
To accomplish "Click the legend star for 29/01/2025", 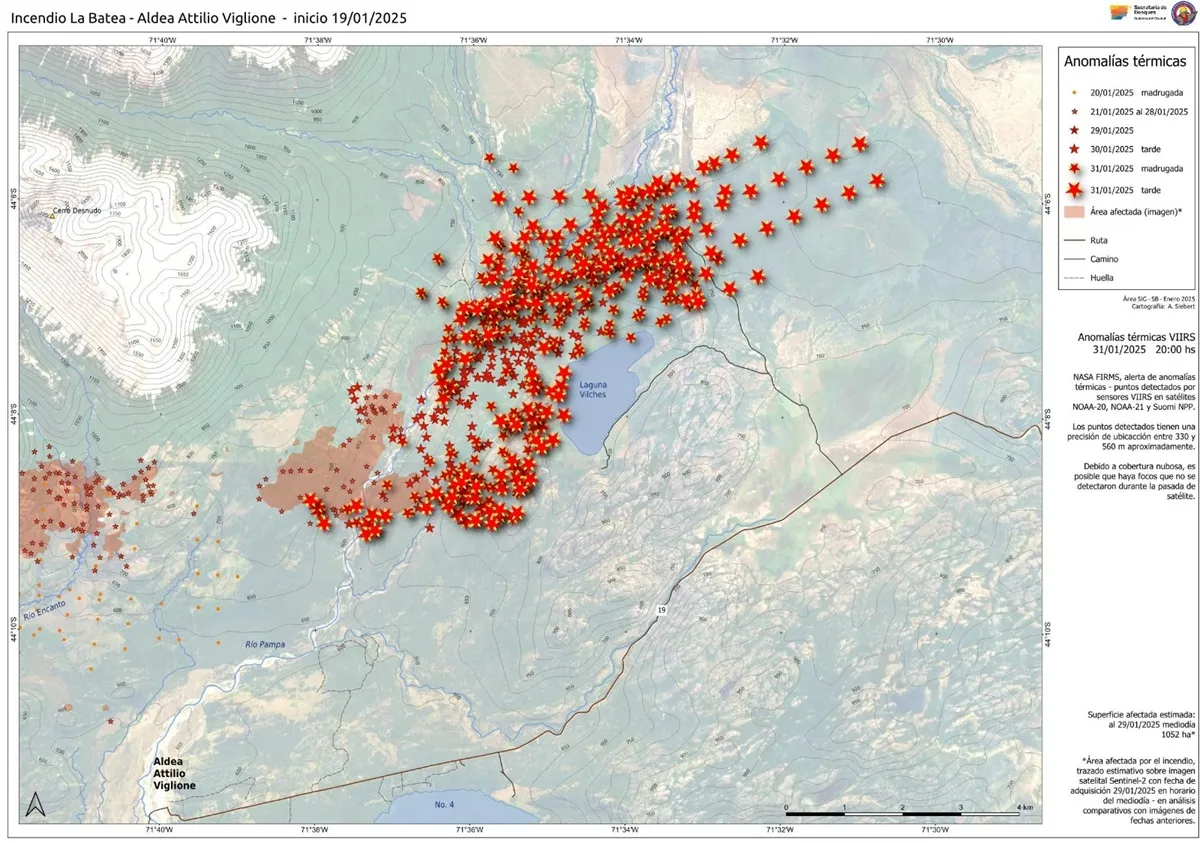I will pyautogui.click(x=1074, y=130).
